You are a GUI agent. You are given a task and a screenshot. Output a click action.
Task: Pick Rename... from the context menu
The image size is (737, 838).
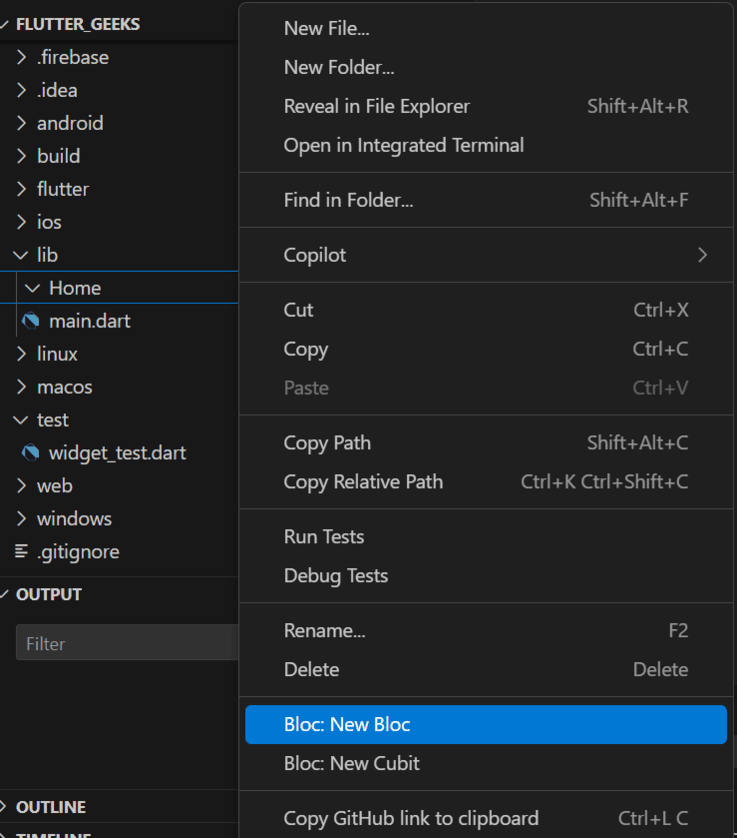[x=324, y=631]
